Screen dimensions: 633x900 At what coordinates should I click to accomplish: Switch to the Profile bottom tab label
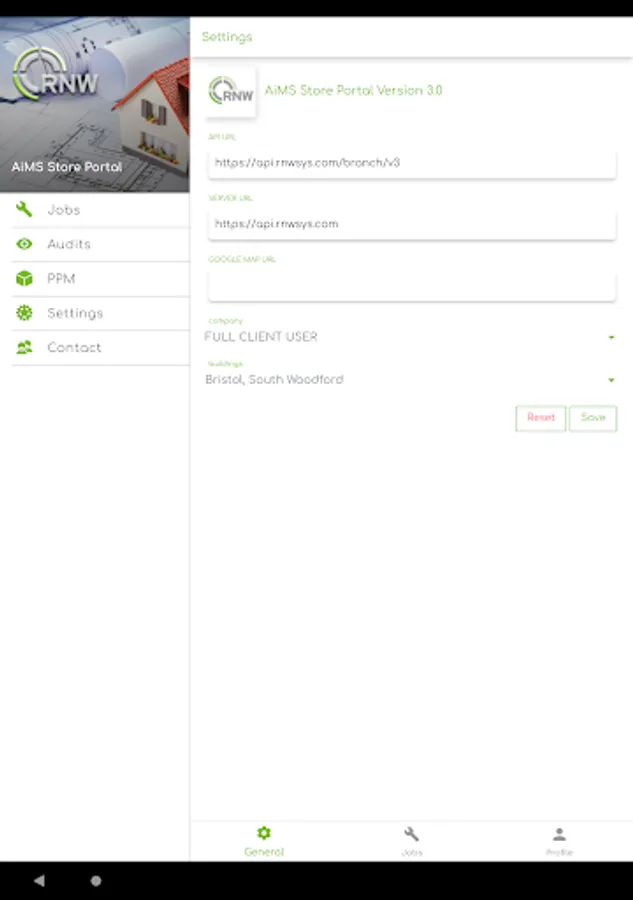point(559,853)
